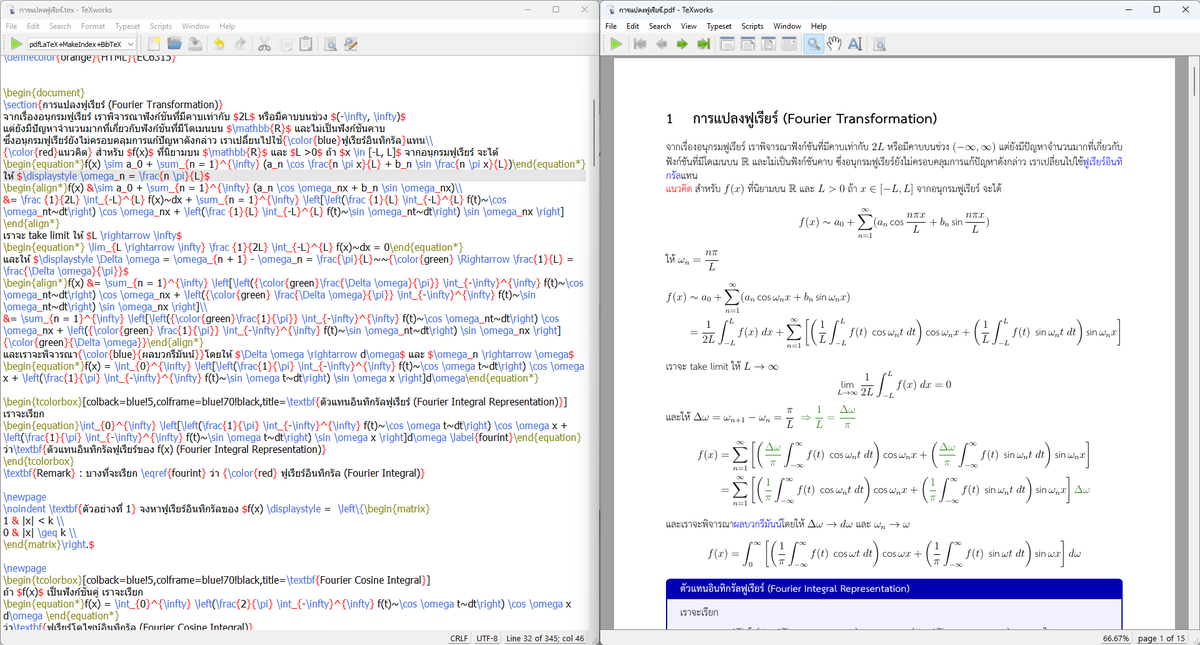Go to previous page in the PDF viewer

tap(662, 44)
